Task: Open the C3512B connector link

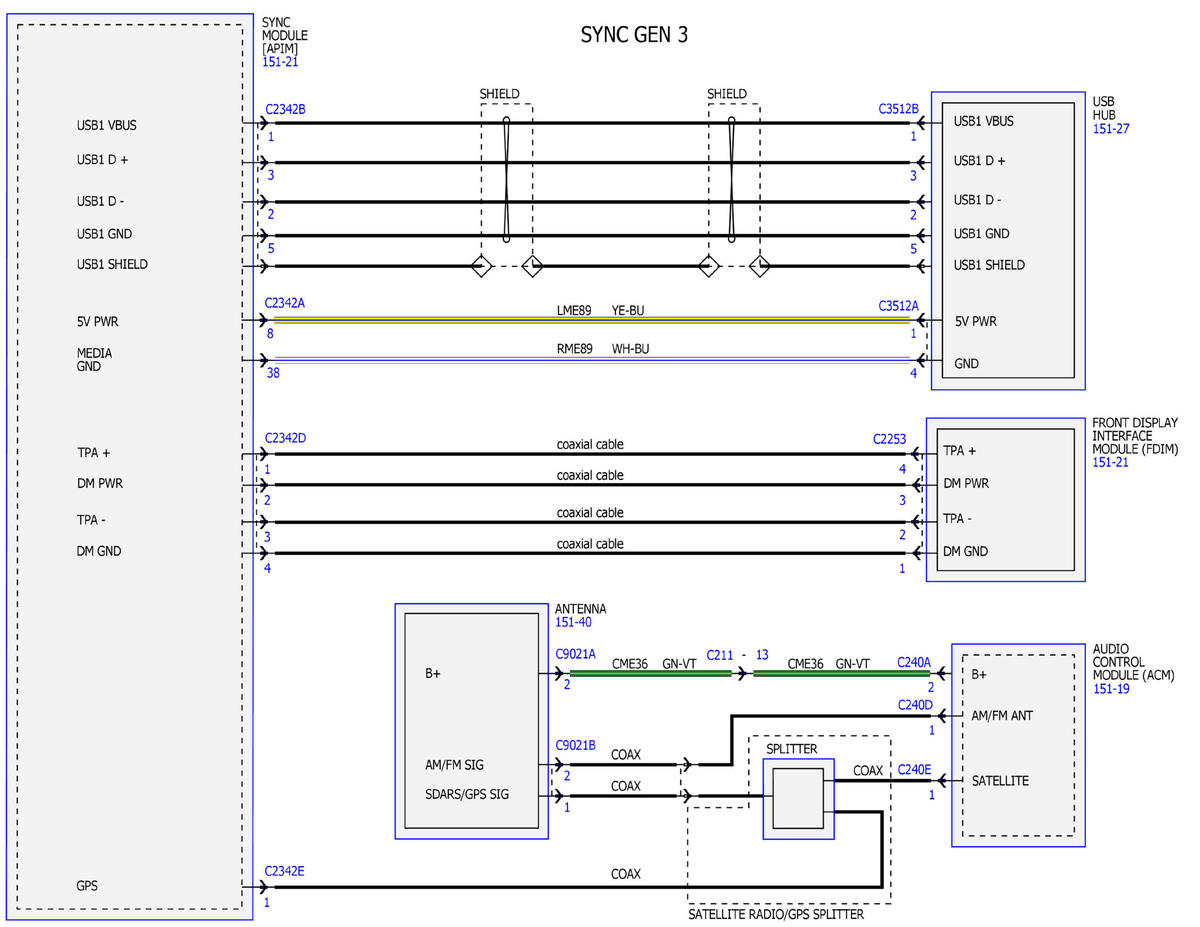Action: 898,108
